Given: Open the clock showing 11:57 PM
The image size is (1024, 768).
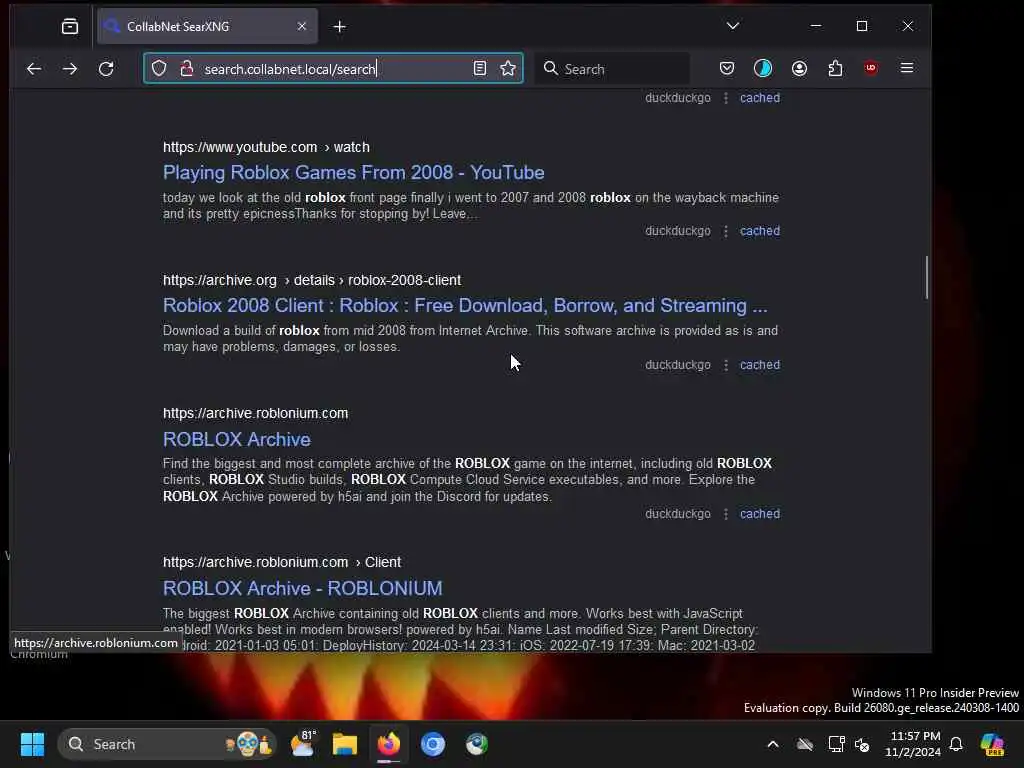Looking at the screenshot, I should click(913, 744).
